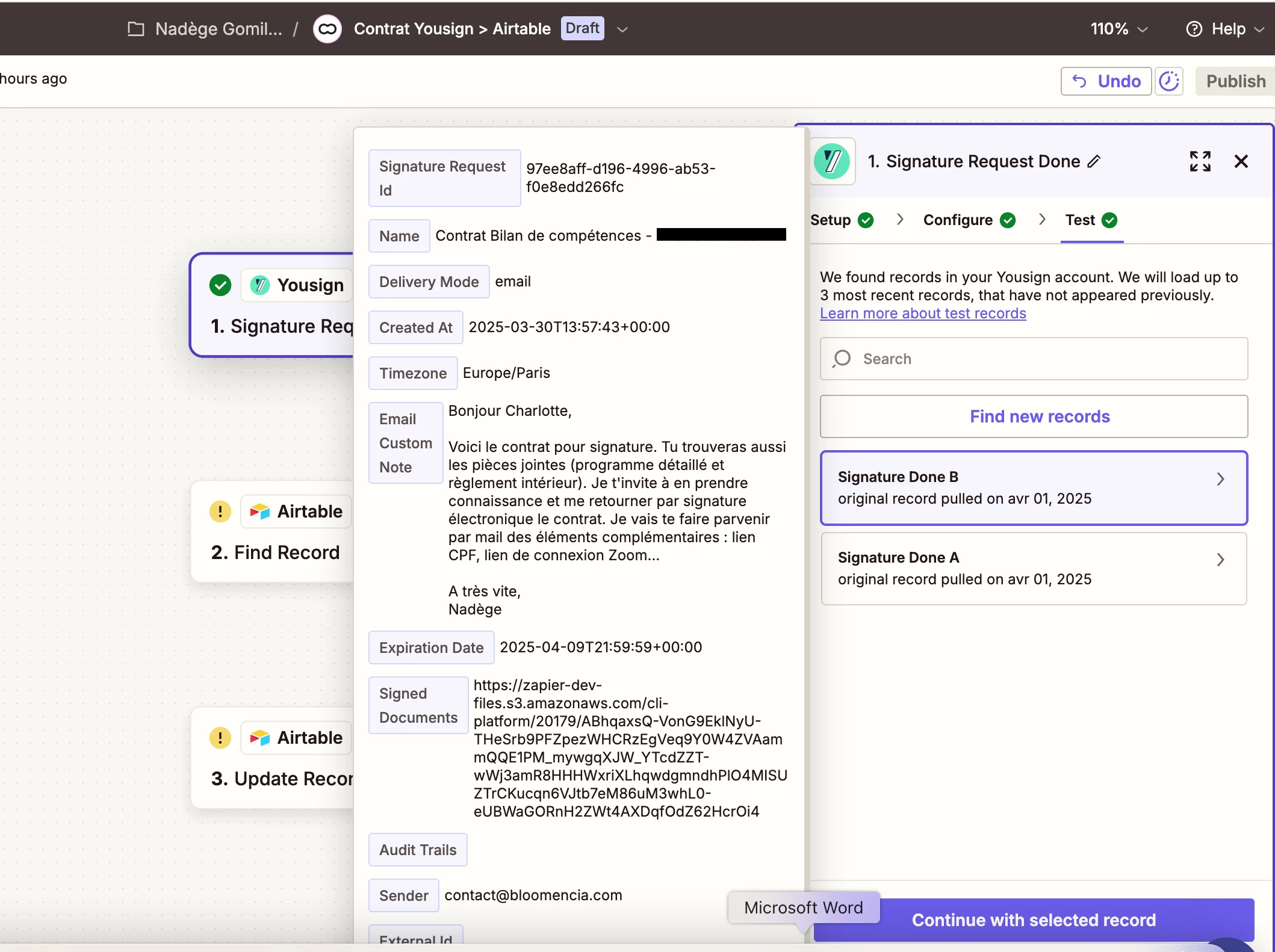Click the Email Custom Note label
Image resolution: width=1275 pixels, height=952 pixels.
(x=406, y=443)
